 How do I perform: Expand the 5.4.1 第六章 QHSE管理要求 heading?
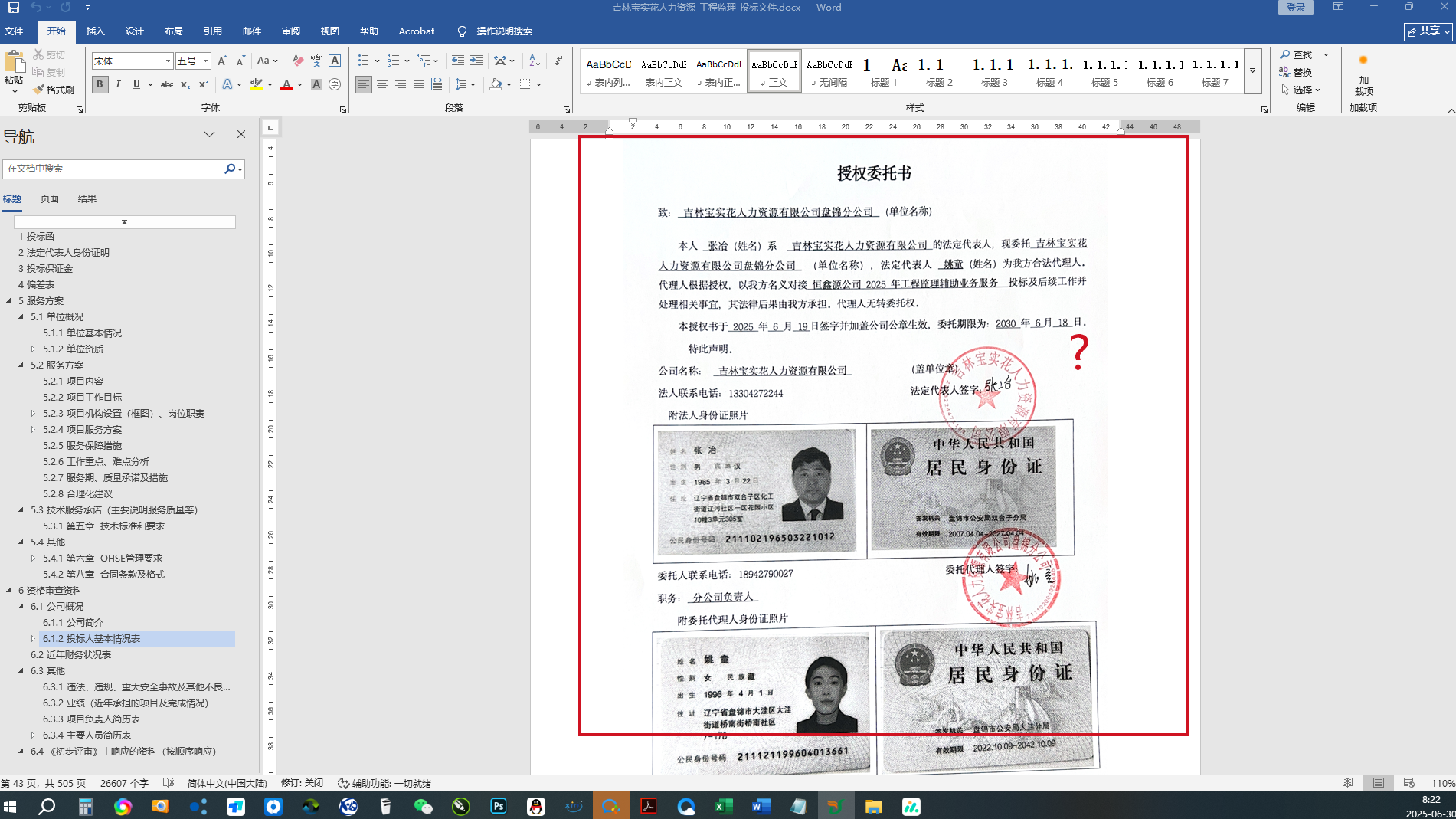coord(33,559)
